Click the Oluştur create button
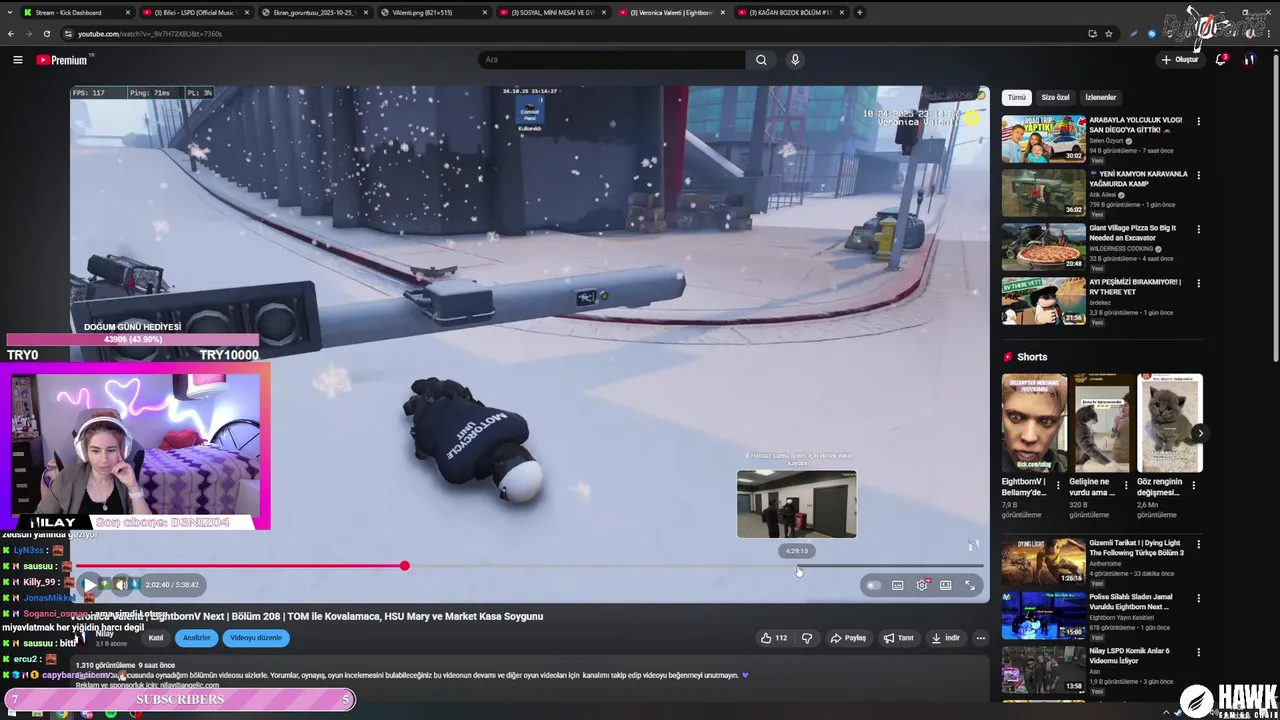 (1180, 60)
